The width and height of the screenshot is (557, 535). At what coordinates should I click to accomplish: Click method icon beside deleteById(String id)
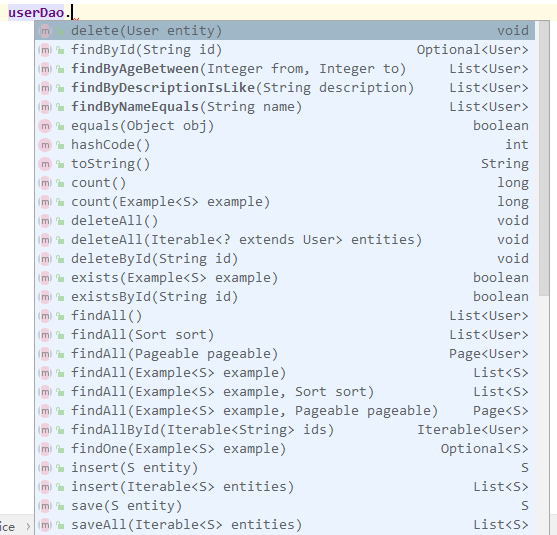tap(45, 259)
